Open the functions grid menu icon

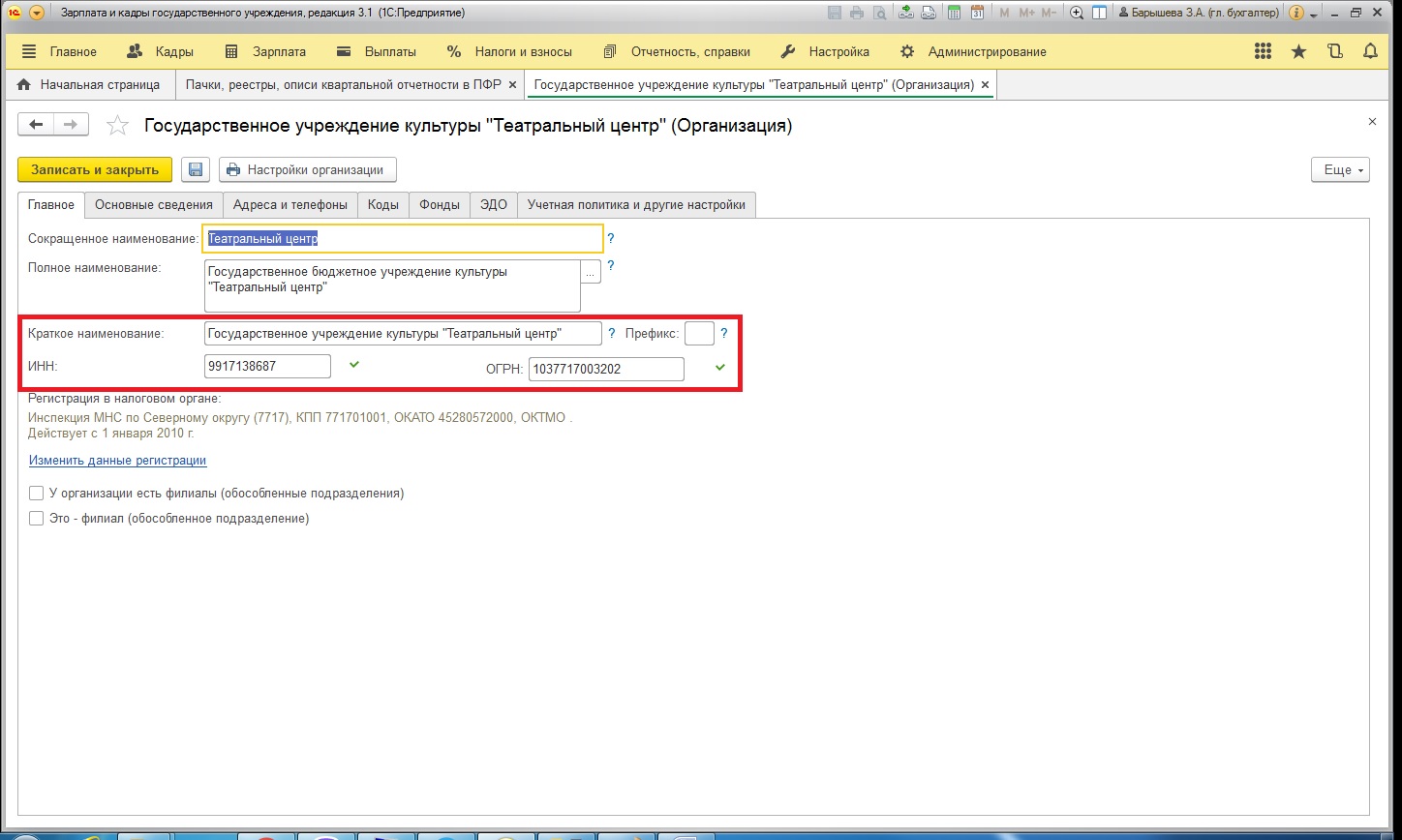tap(1263, 51)
